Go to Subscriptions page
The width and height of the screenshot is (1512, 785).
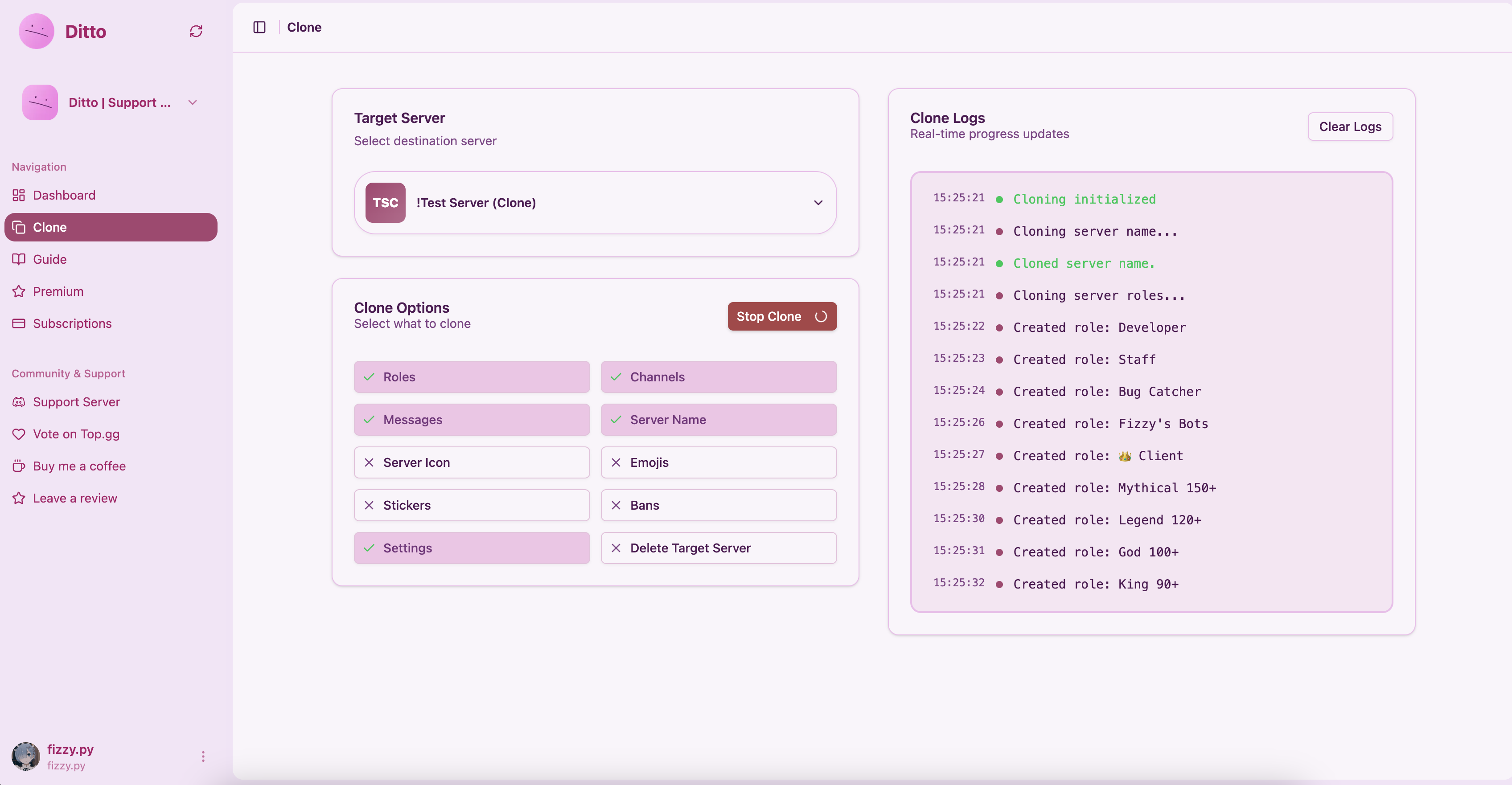pos(72,323)
